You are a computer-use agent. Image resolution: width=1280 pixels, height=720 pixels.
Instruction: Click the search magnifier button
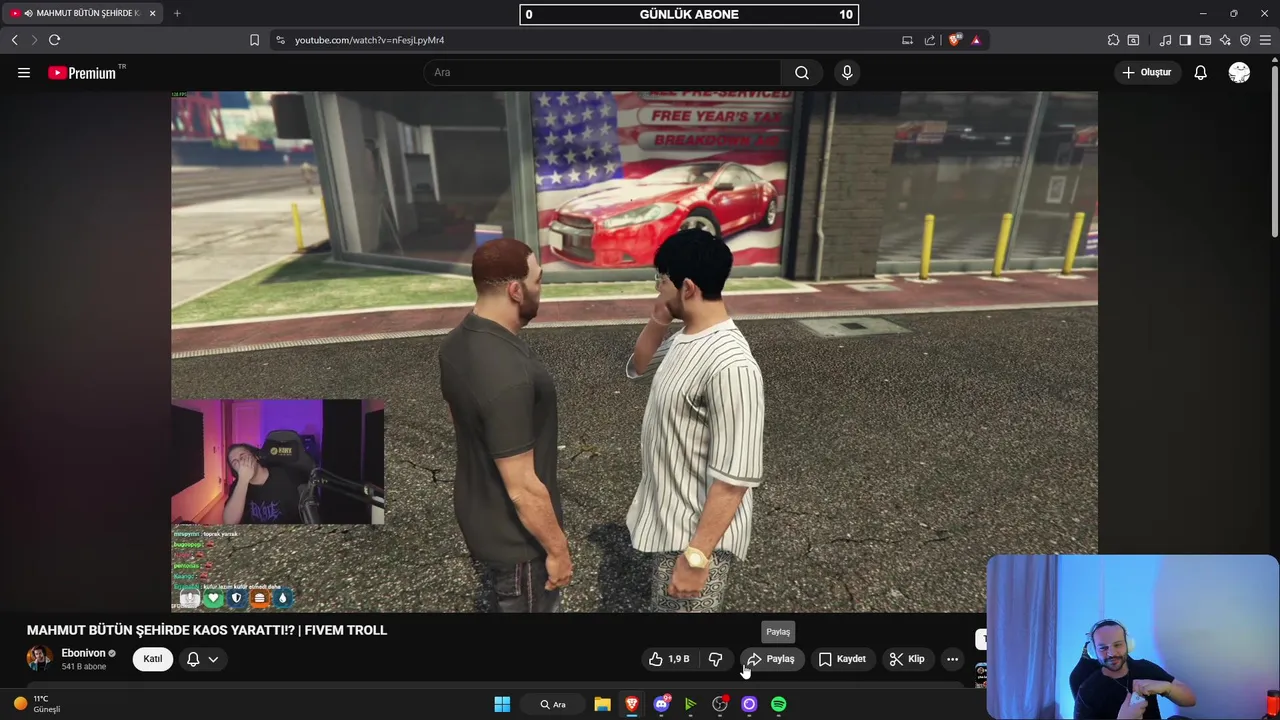coord(802,72)
